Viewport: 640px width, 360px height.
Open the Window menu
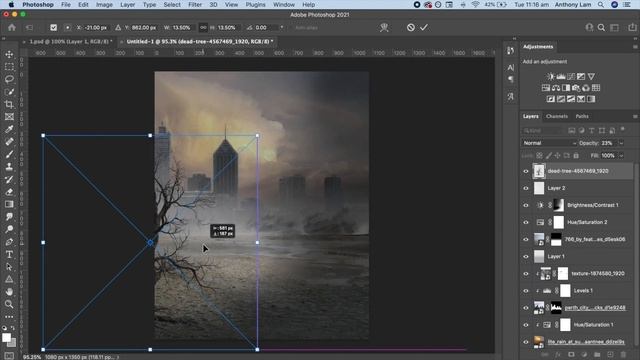point(284,4)
